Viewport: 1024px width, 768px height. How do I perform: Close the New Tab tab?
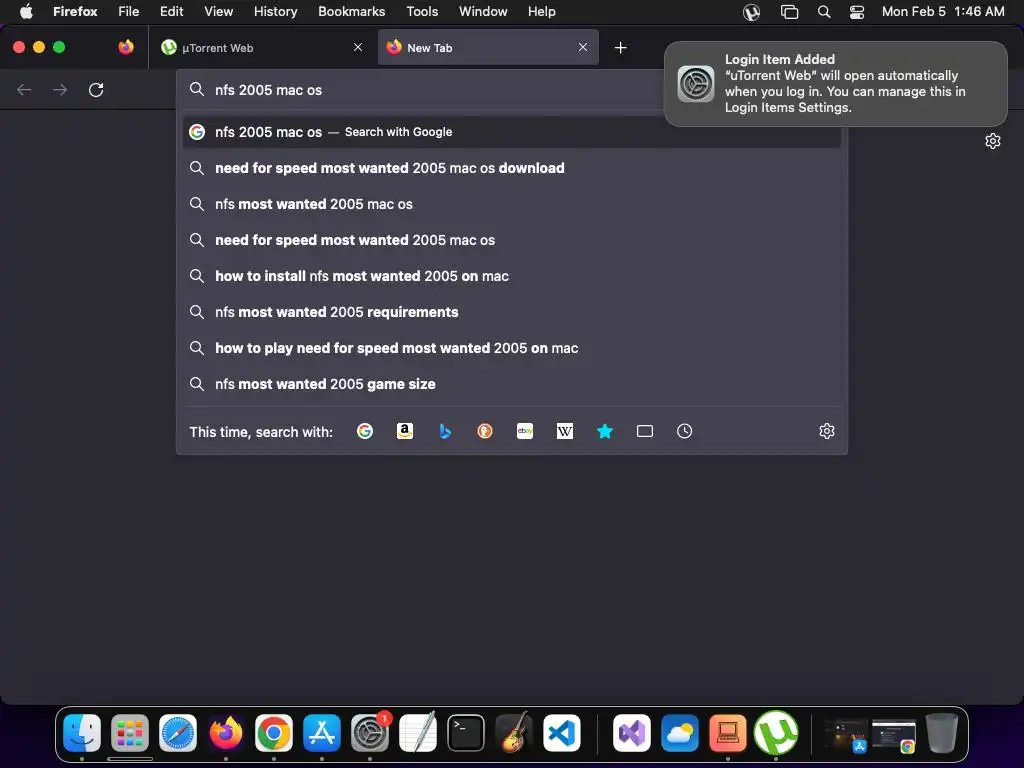(x=583, y=47)
